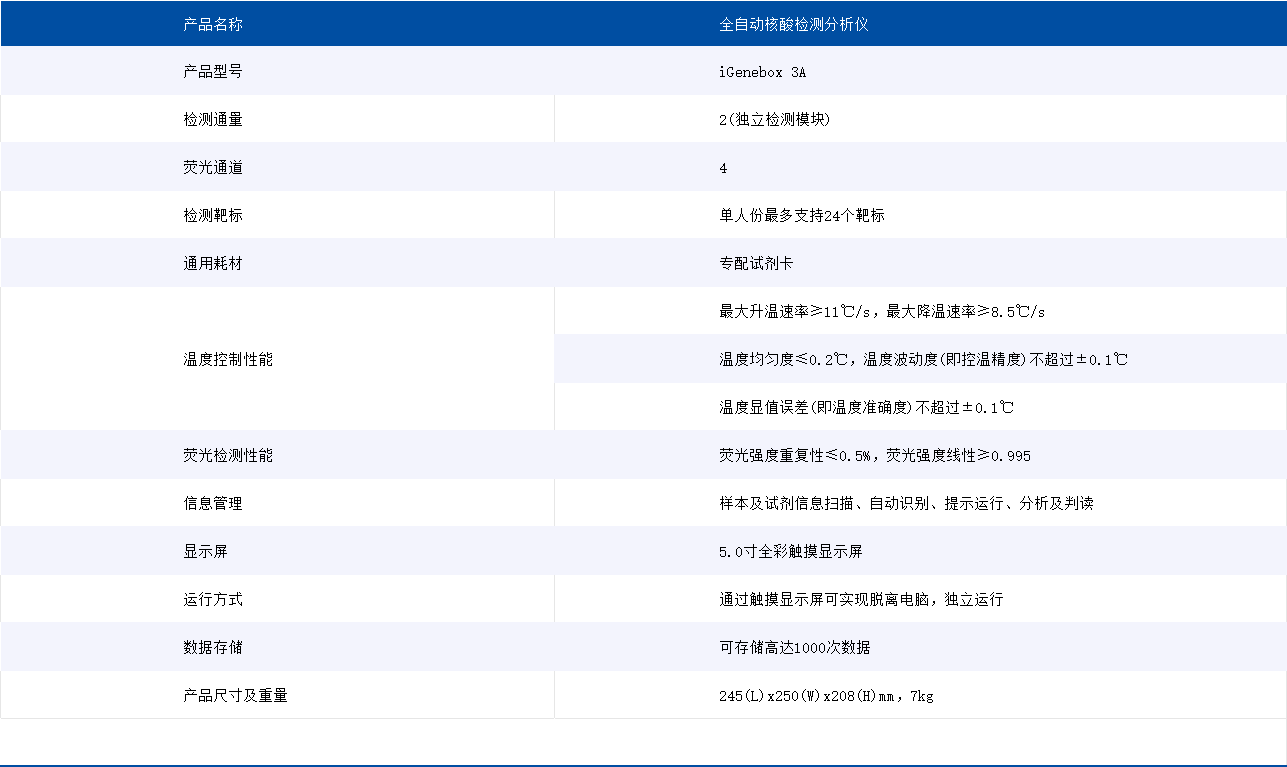The width and height of the screenshot is (1287, 767).
Task: Click the 数据存储 row label
Action: [x=210, y=646]
